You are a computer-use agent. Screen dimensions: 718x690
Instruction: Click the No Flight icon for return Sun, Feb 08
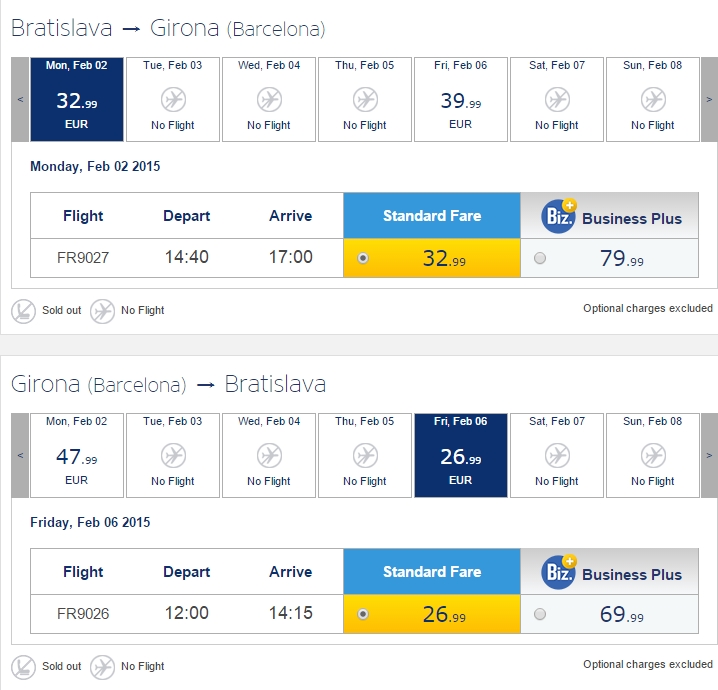(x=653, y=455)
